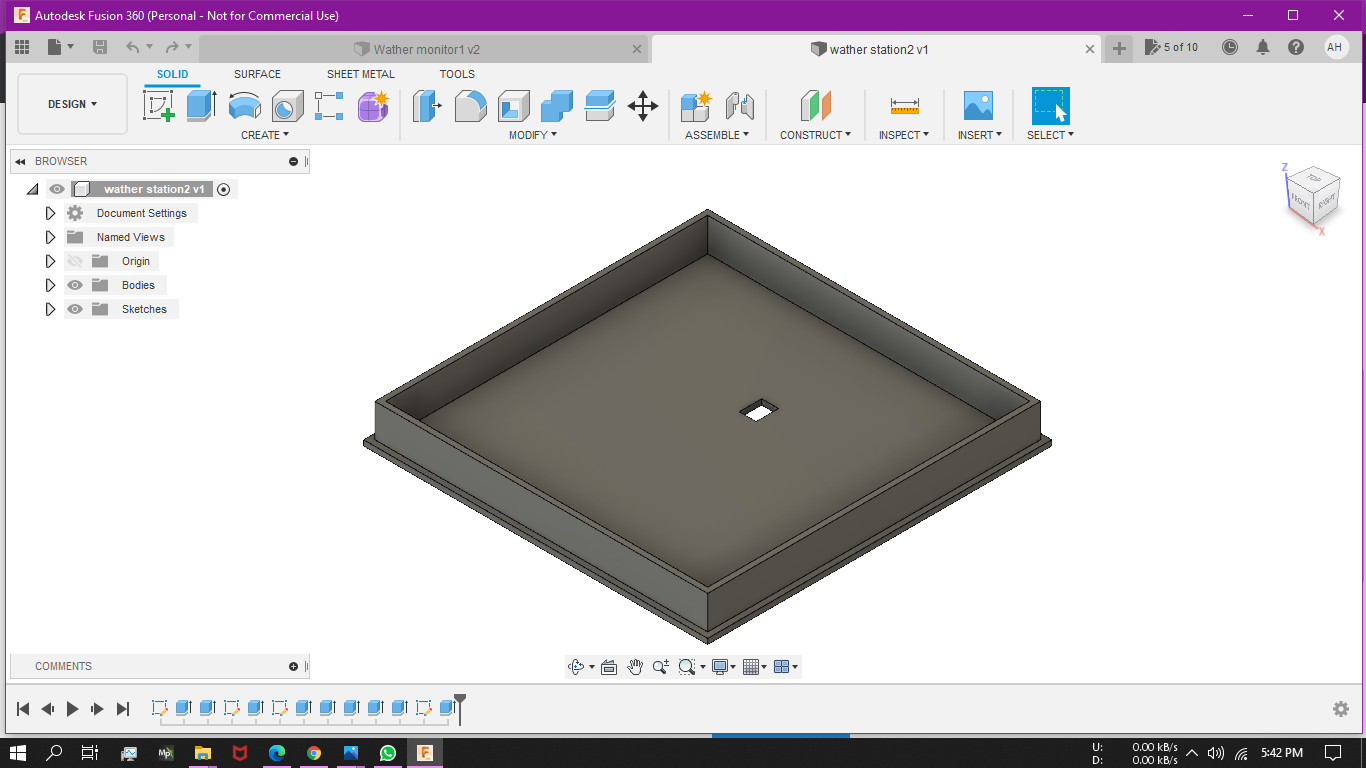Toggle visibility of Bodies folder
The width and height of the screenshot is (1366, 768).
pos(75,285)
